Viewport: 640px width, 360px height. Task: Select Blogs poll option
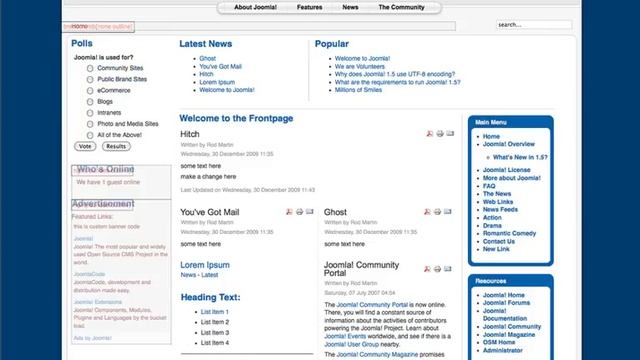point(90,102)
